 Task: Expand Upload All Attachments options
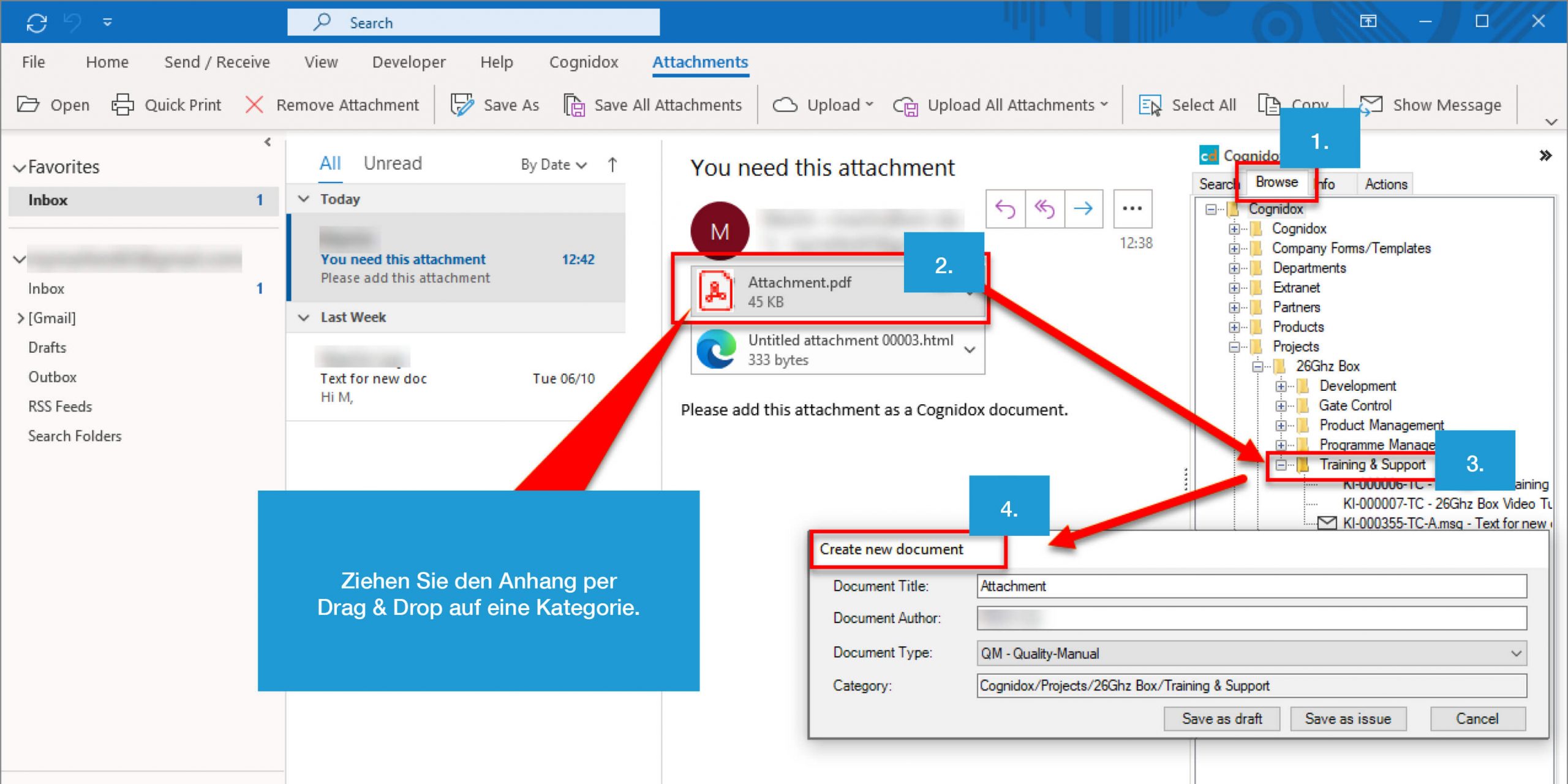[x=1104, y=104]
